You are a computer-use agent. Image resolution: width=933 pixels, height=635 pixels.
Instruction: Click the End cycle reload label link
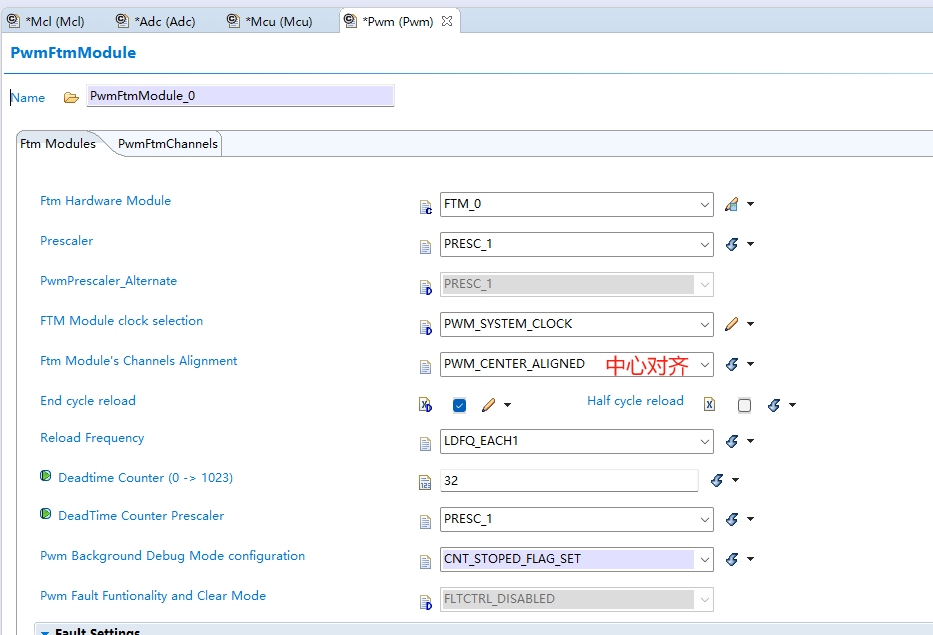tap(88, 401)
